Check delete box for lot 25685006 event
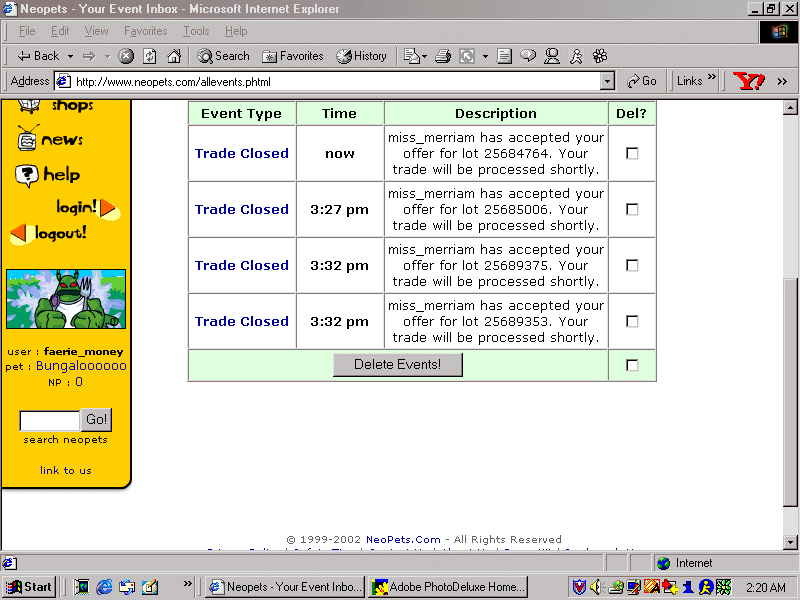This screenshot has width=800, height=600. click(x=632, y=210)
